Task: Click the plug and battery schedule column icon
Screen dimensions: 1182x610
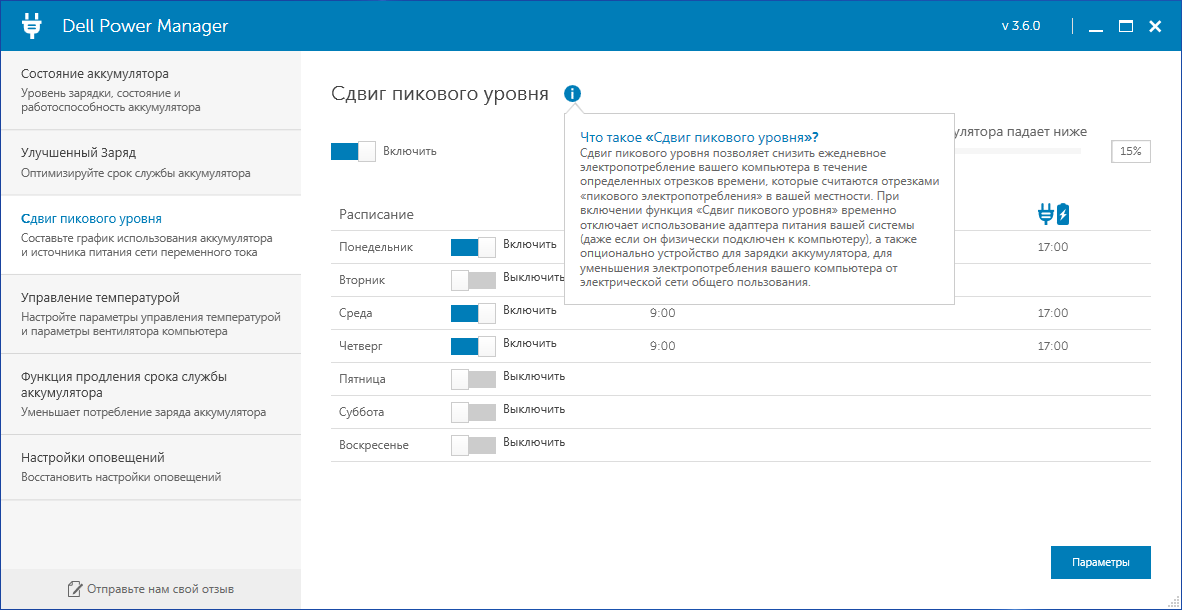Action: (x=1053, y=214)
